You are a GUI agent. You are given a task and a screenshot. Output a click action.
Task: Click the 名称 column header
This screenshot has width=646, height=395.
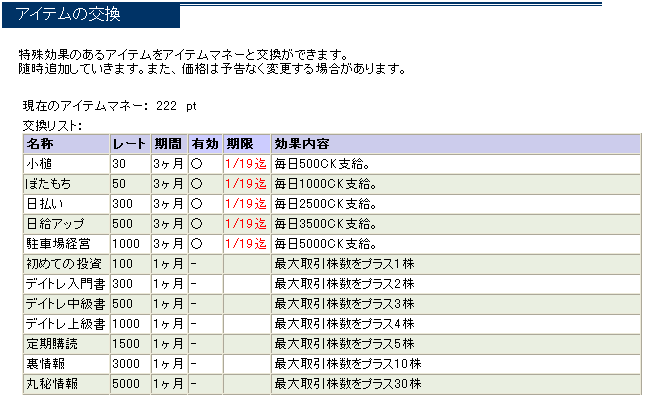coord(40,144)
